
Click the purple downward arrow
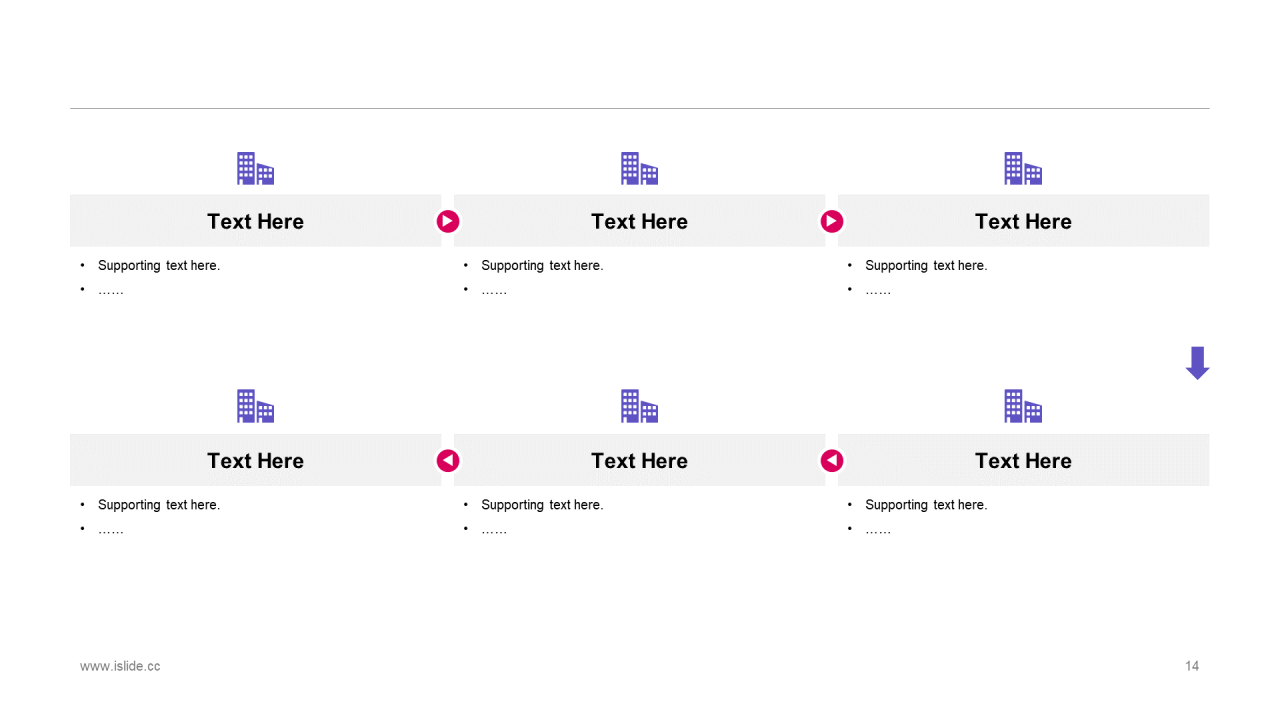pyautogui.click(x=1197, y=363)
